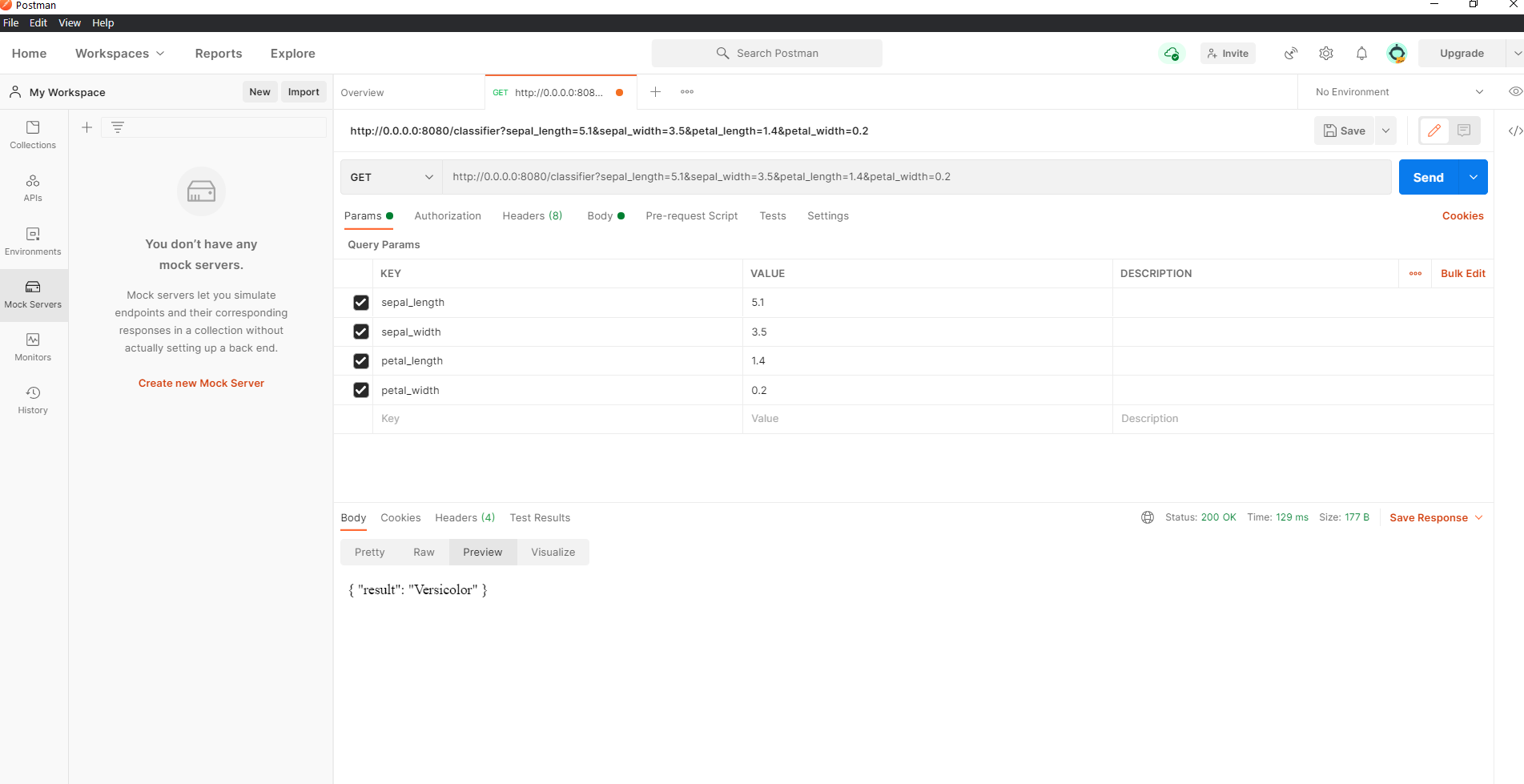View request History
This screenshot has height=784, width=1524.
[33, 400]
